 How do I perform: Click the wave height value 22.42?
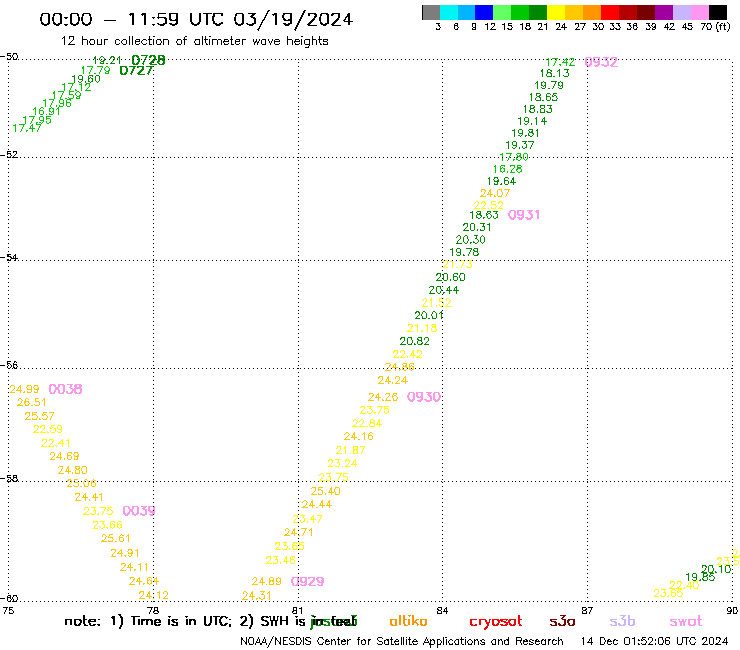coord(407,354)
